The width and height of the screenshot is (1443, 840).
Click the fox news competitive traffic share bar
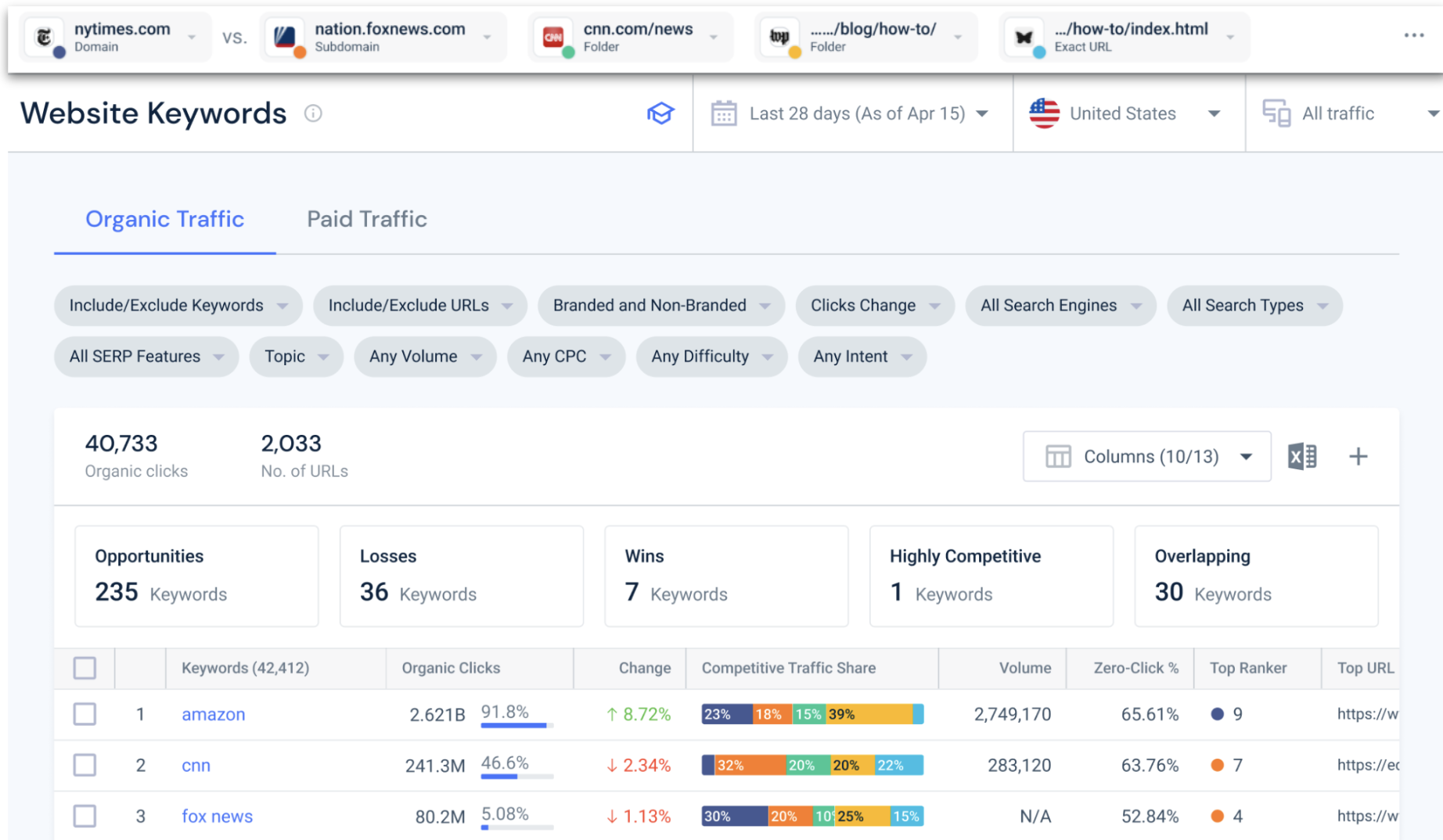point(812,816)
